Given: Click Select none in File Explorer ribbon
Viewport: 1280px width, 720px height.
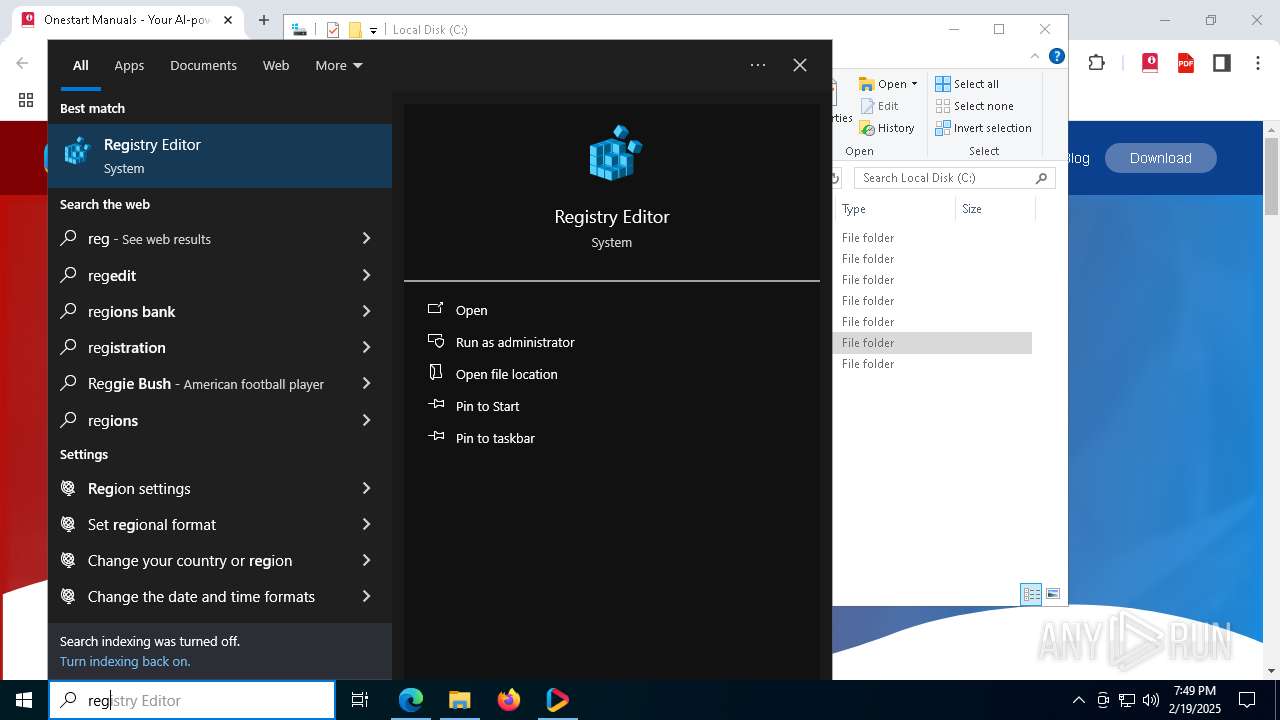Looking at the screenshot, I should tap(974, 106).
